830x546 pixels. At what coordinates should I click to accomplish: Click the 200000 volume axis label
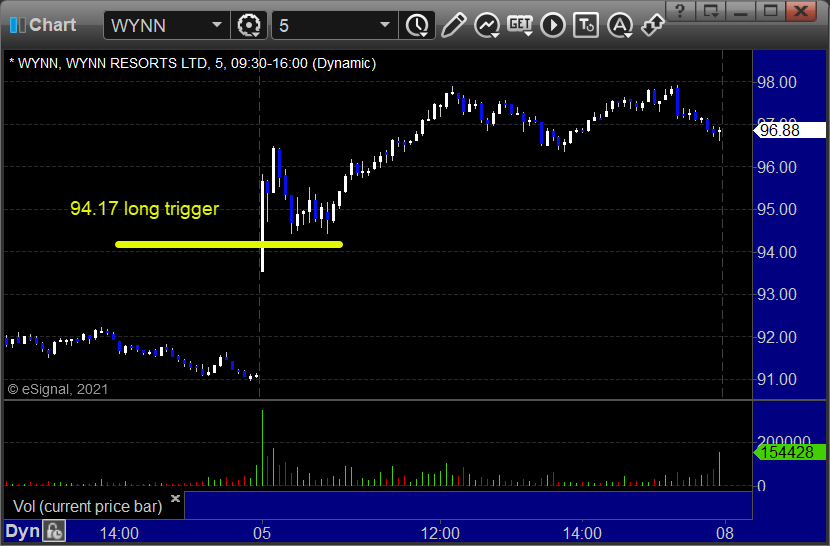tap(784, 440)
